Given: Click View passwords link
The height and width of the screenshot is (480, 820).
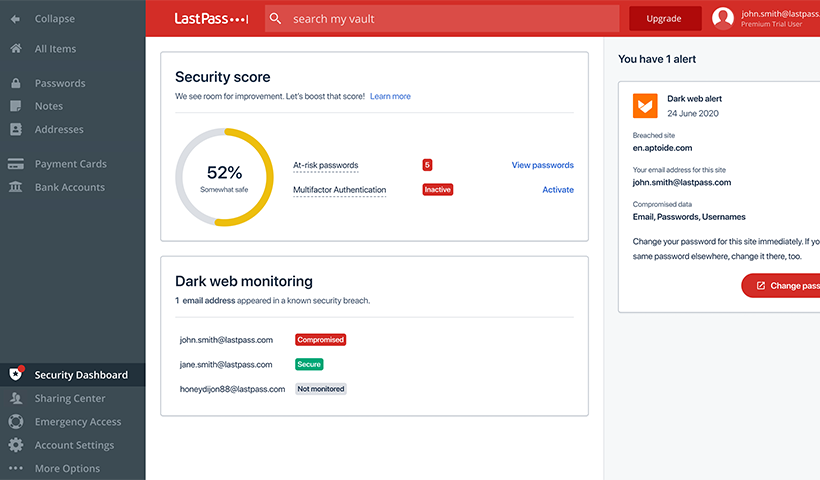Looking at the screenshot, I should (542, 165).
